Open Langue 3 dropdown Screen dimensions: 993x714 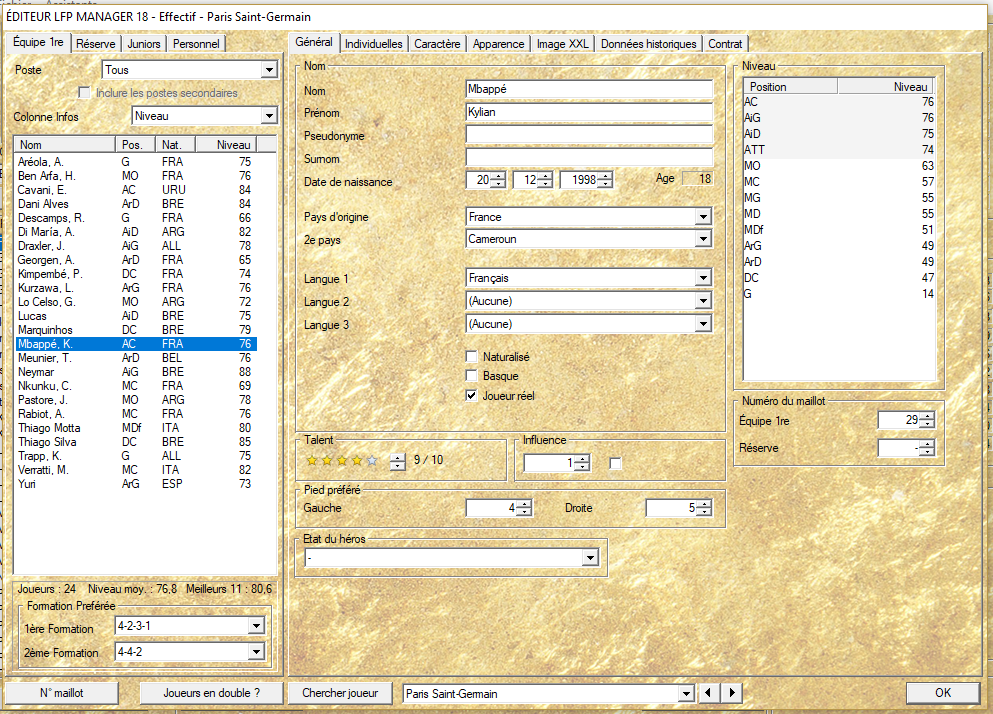tap(703, 324)
